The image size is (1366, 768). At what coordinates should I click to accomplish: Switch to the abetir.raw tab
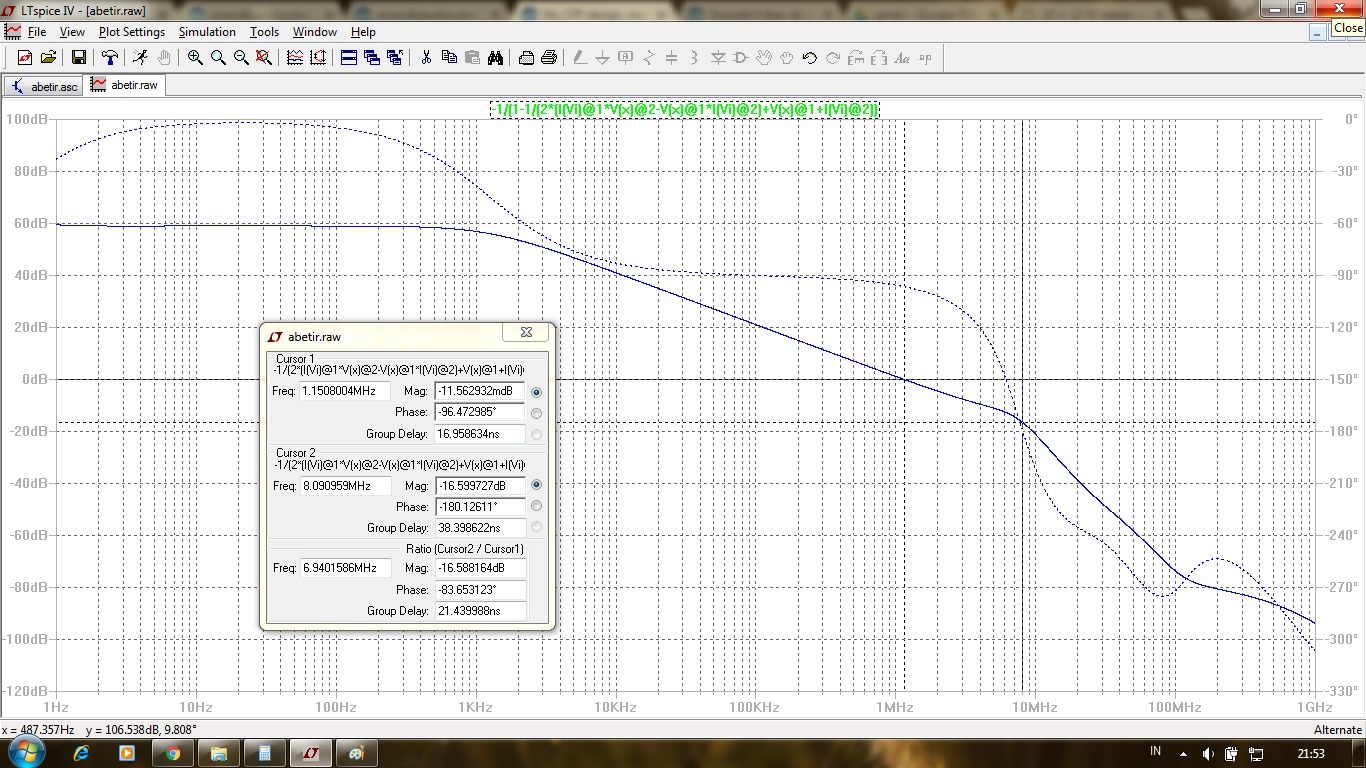(124, 85)
